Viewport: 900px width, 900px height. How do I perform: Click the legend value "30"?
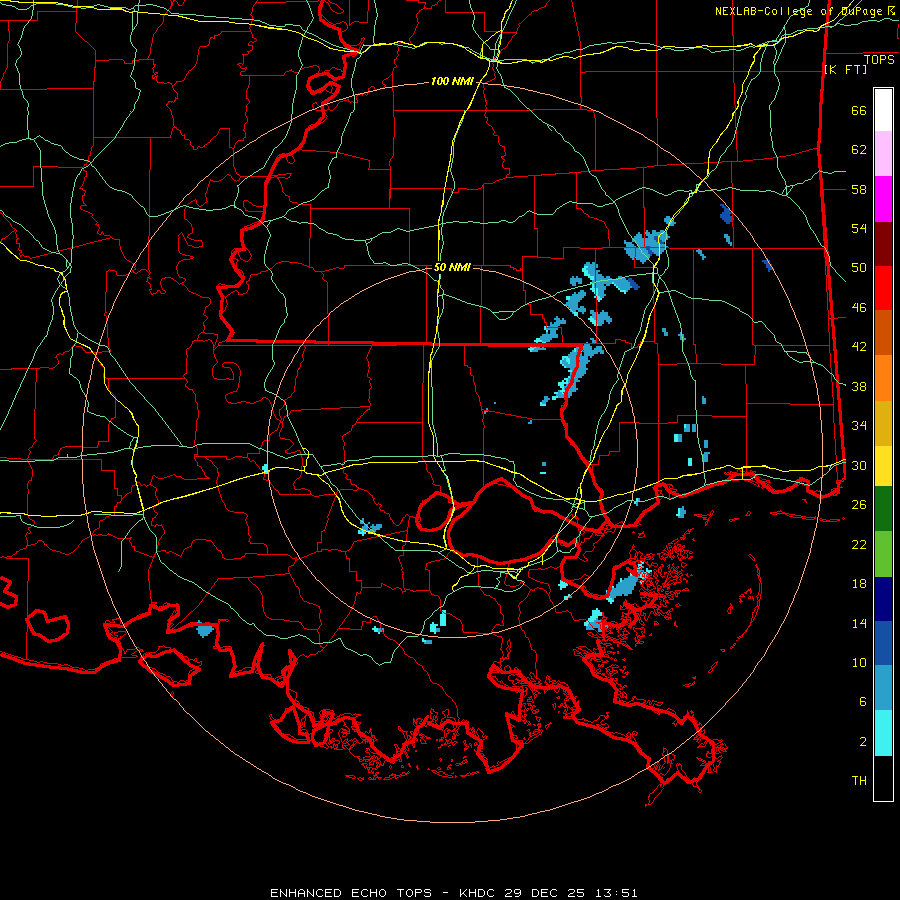[859, 465]
